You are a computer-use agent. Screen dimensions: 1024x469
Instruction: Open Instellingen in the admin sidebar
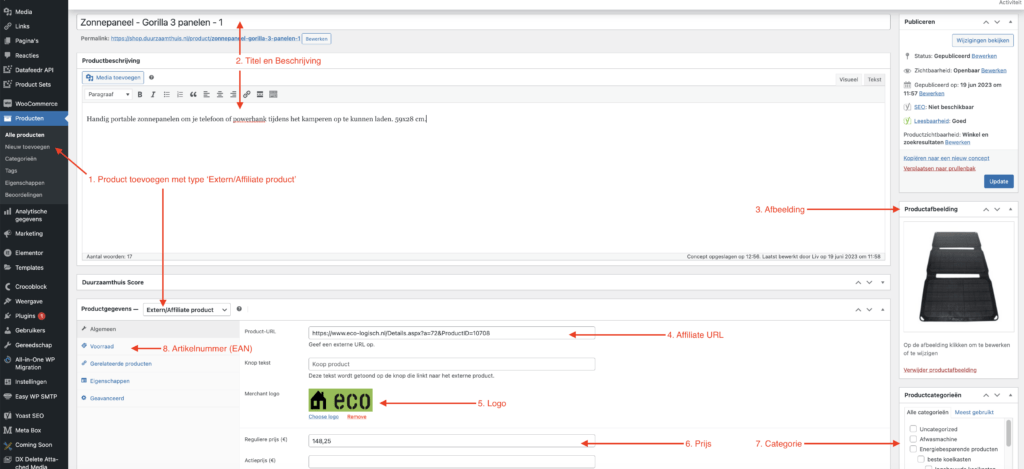pos(30,381)
